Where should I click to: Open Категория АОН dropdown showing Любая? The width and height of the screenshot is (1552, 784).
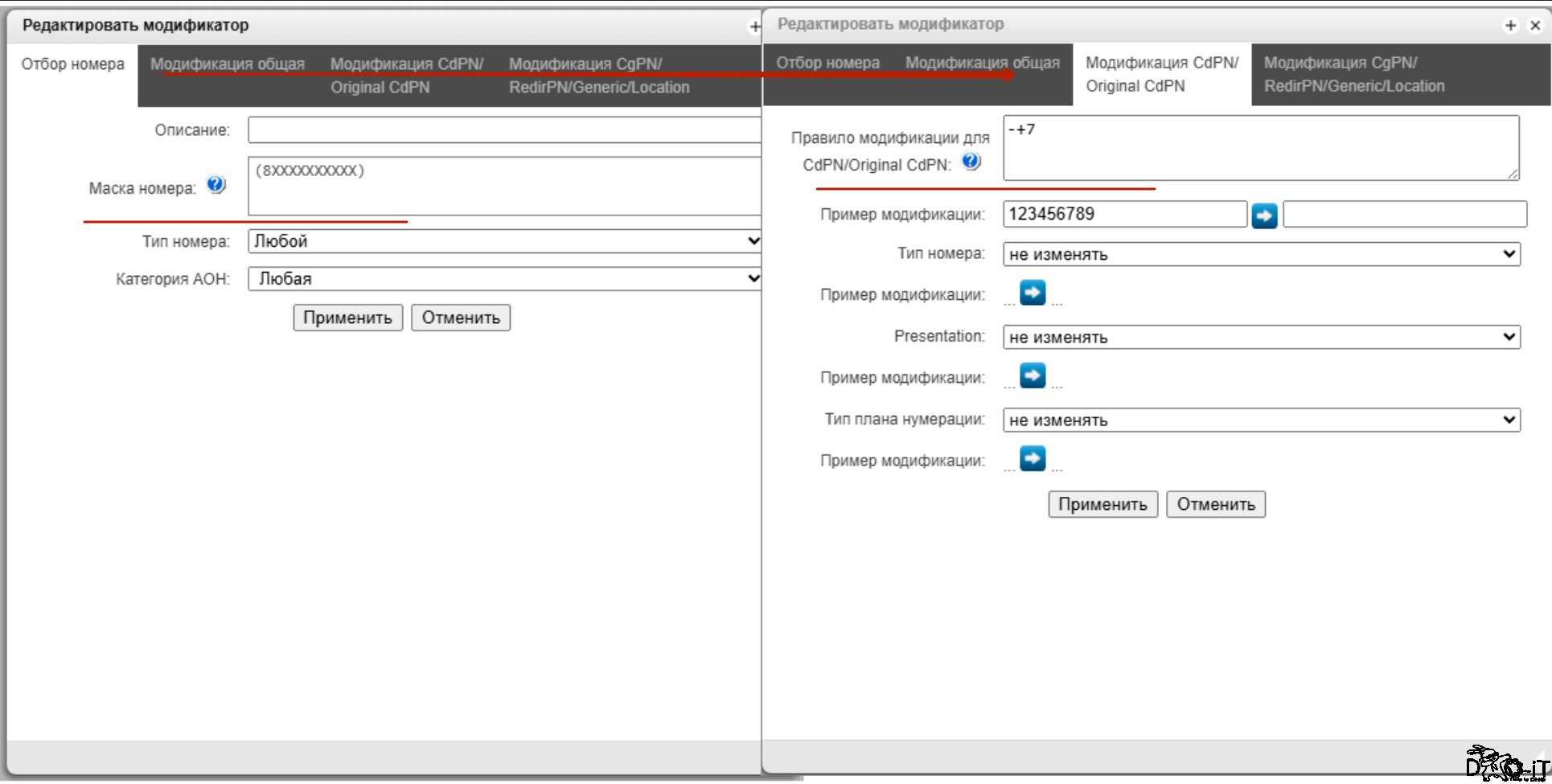tap(504, 279)
